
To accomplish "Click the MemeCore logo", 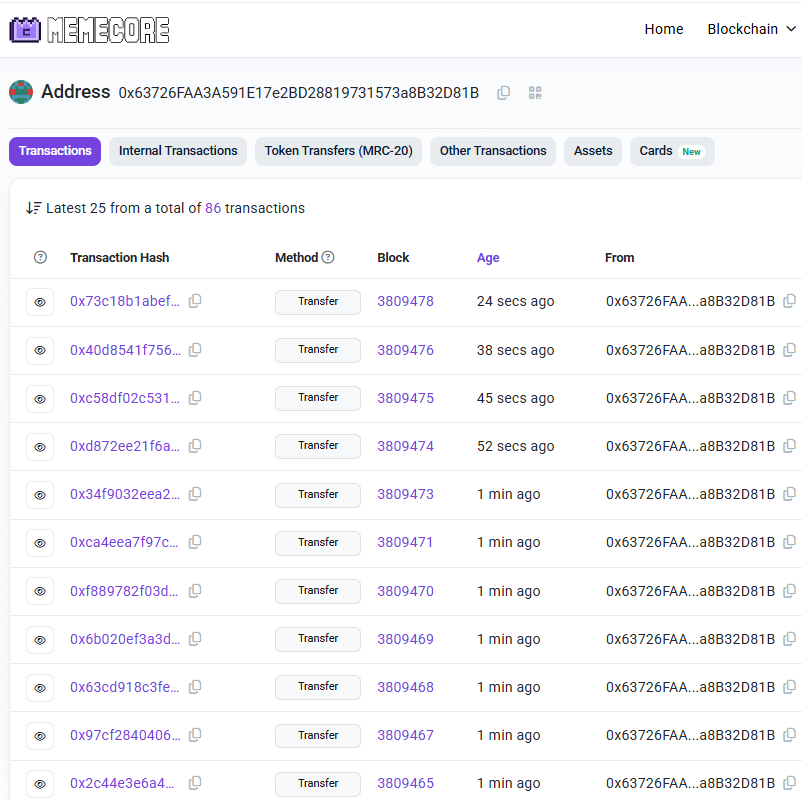I will [88, 29].
